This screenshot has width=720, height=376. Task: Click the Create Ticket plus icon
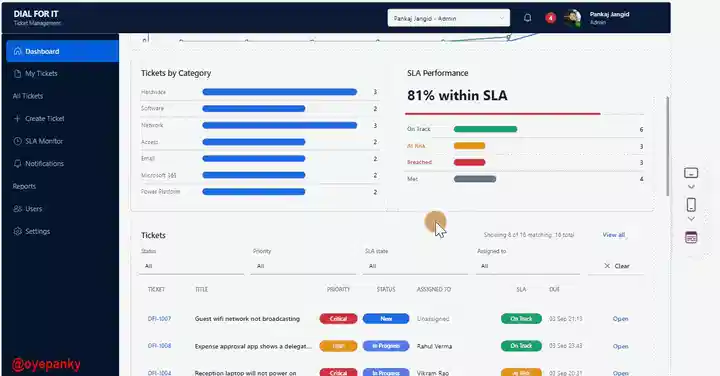pyautogui.click(x=17, y=118)
